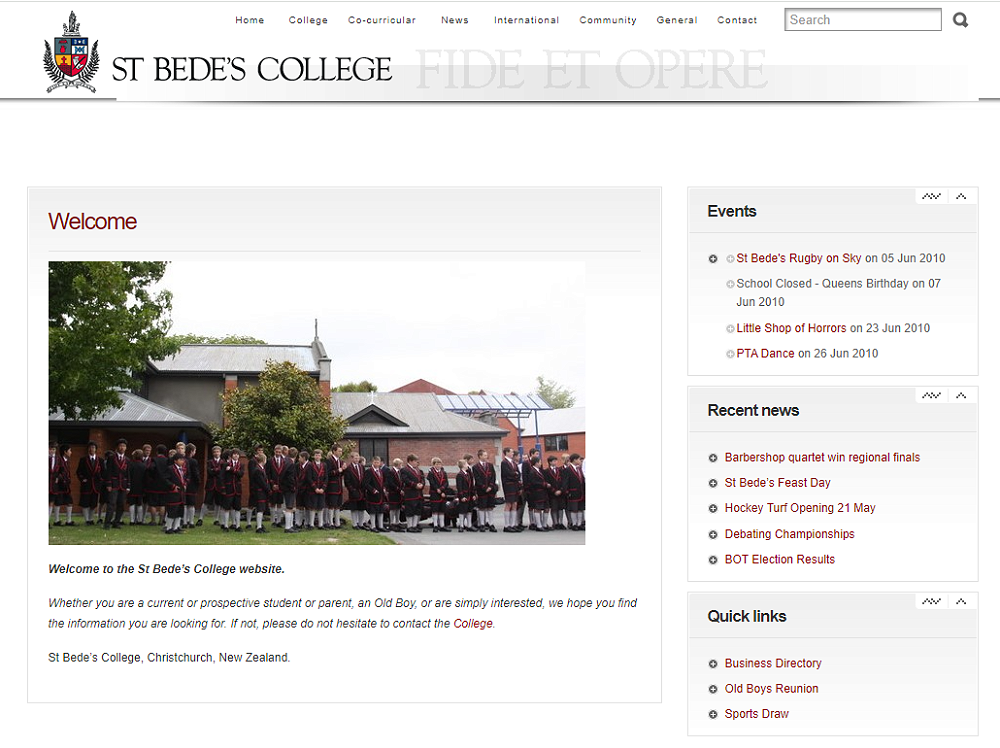Click the plus icon beside PTA Dance
The height and width of the screenshot is (748, 1000).
[730, 354]
